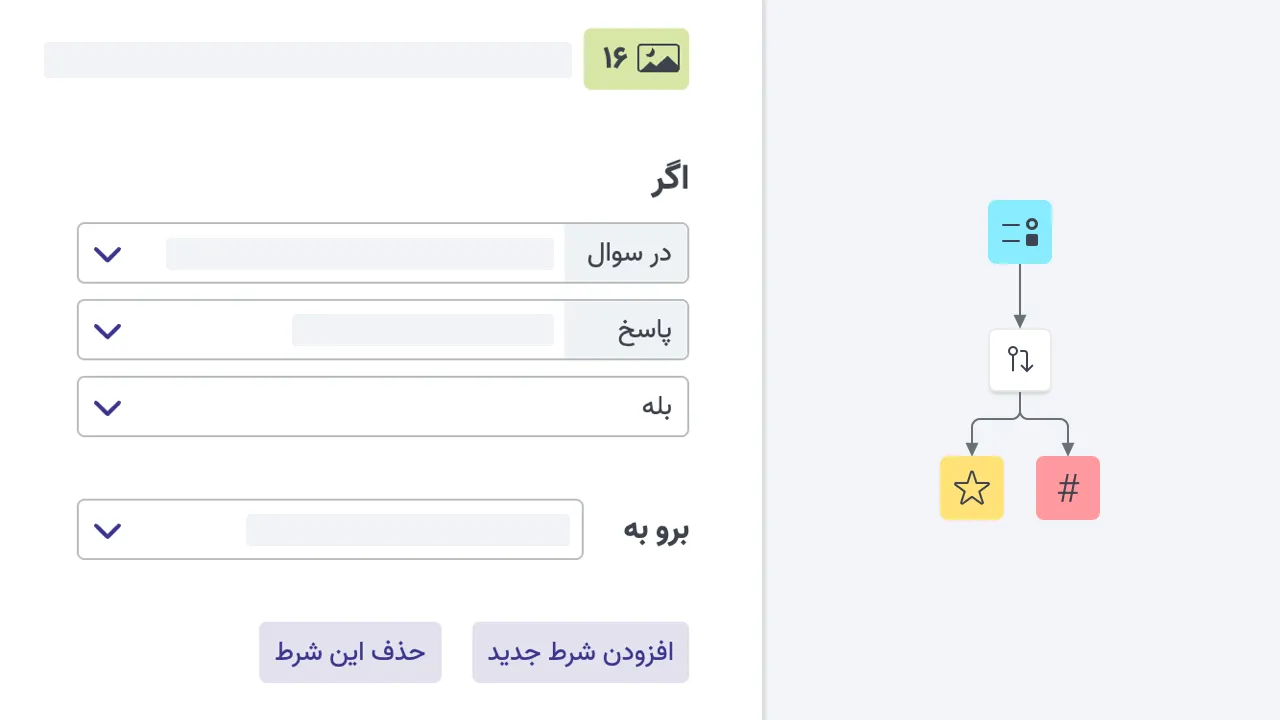Click the empty input field inside در سوال row
Screen dimensions: 1280x720
(360, 254)
